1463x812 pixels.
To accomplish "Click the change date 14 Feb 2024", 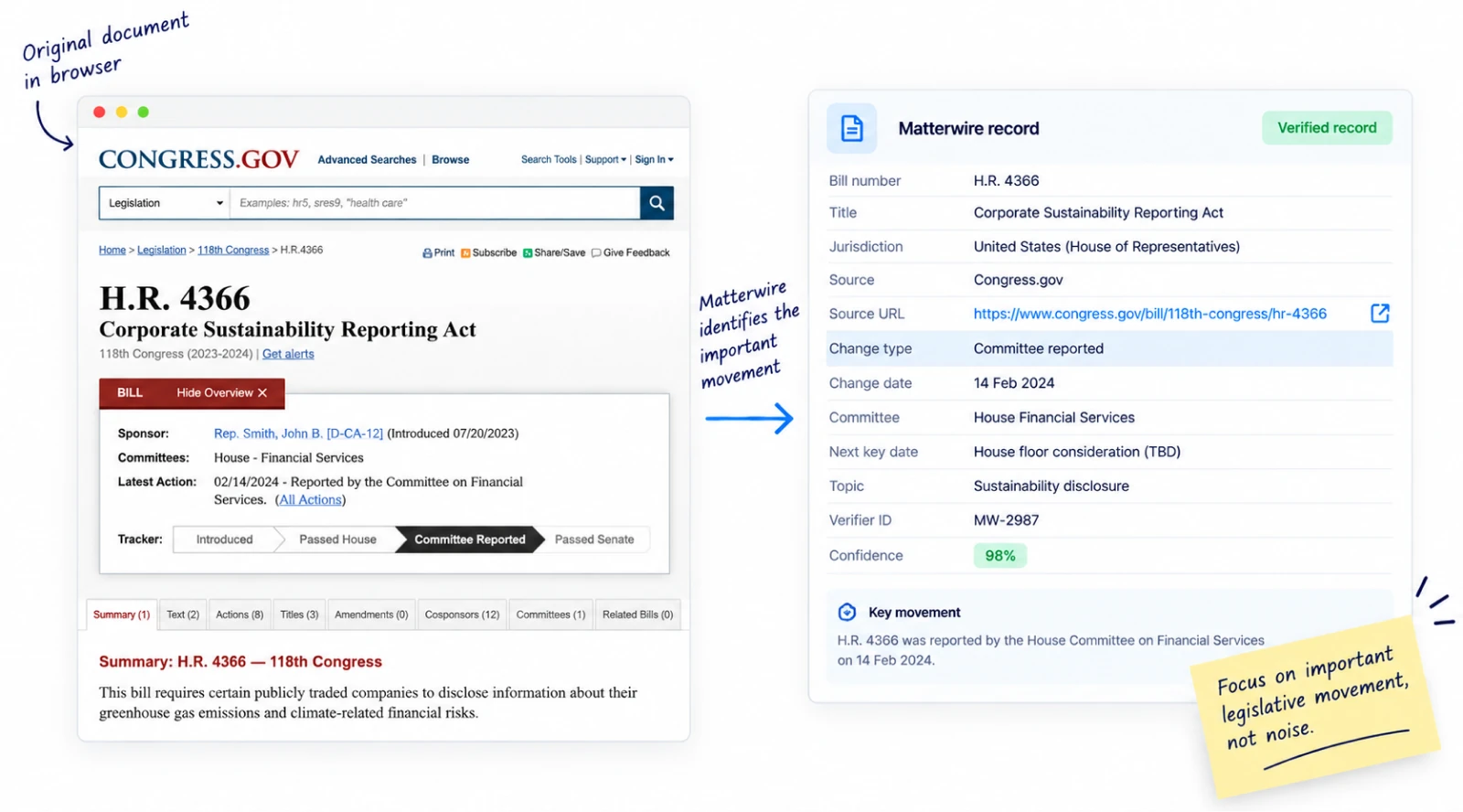I will [x=1014, y=384].
